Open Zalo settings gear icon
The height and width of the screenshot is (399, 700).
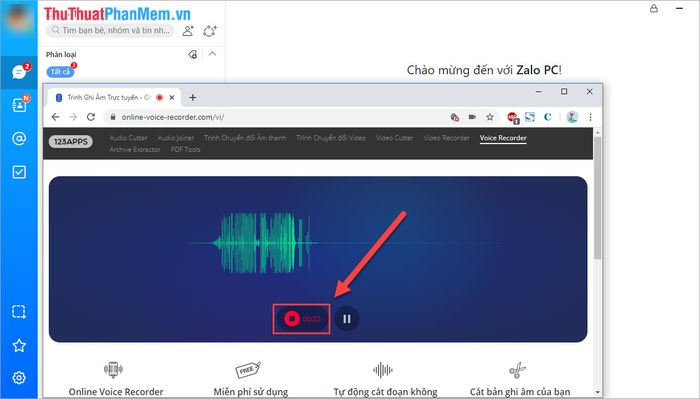click(x=19, y=378)
